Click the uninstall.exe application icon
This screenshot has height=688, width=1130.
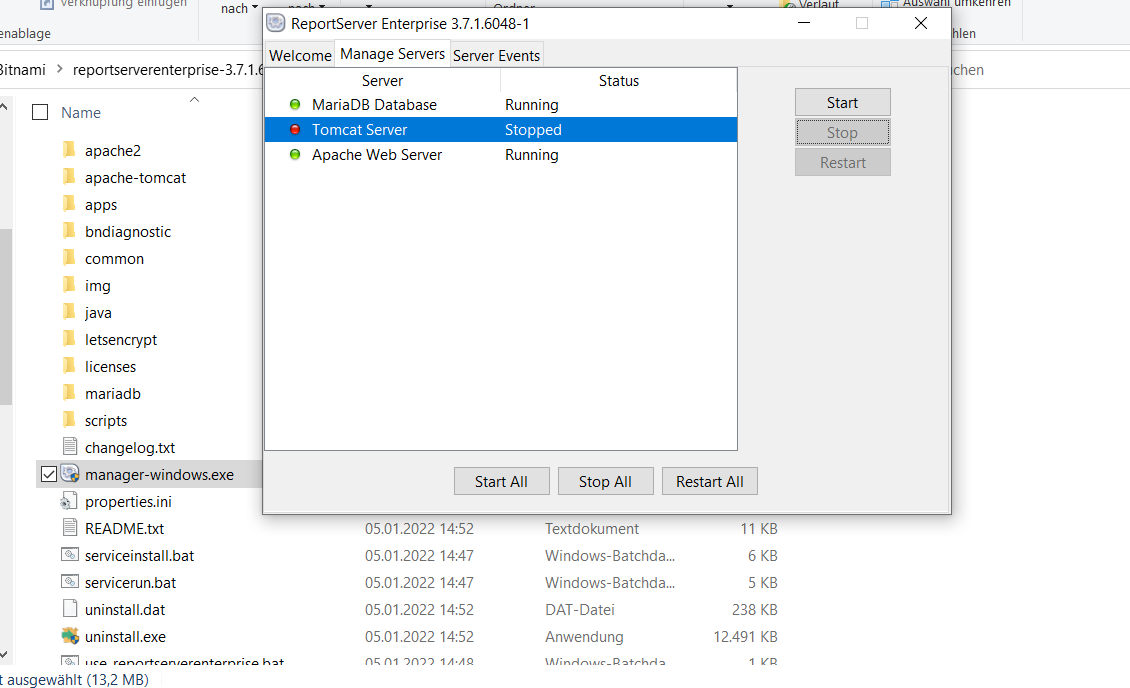pos(70,636)
